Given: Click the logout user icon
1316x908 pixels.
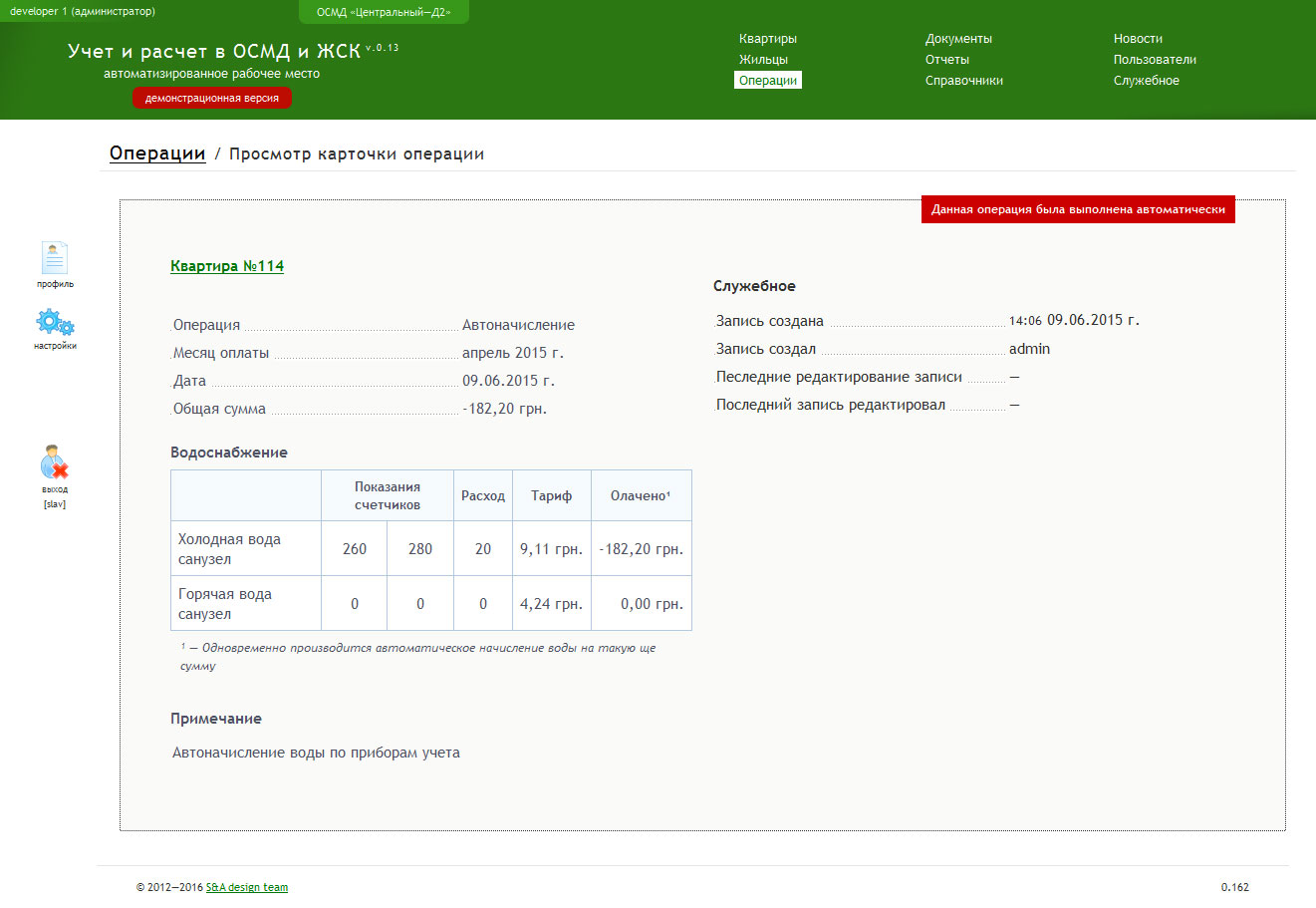Looking at the screenshot, I should point(55,462).
